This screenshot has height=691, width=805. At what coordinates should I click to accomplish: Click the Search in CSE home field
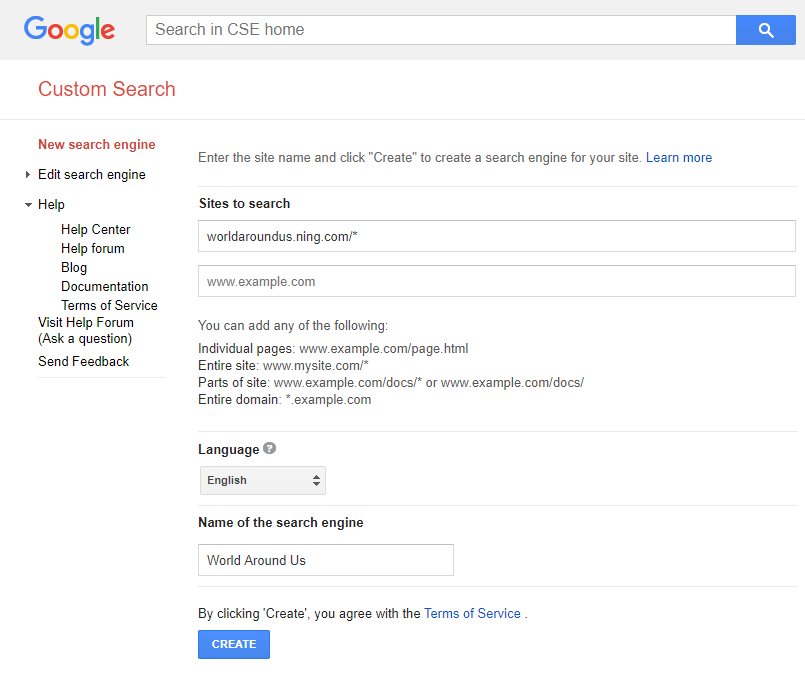pos(441,30)
